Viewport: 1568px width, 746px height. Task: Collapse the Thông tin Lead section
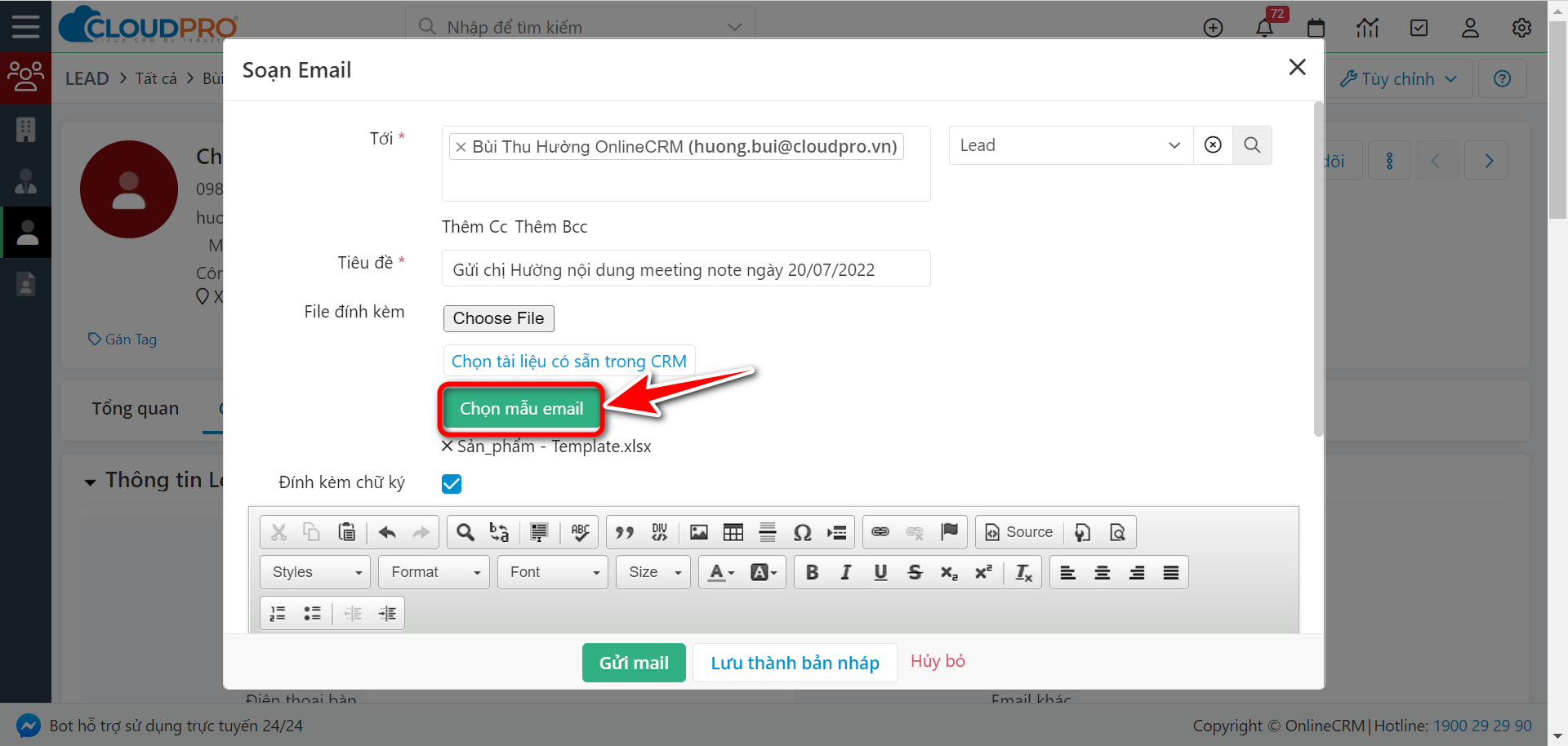pos(90,482)
